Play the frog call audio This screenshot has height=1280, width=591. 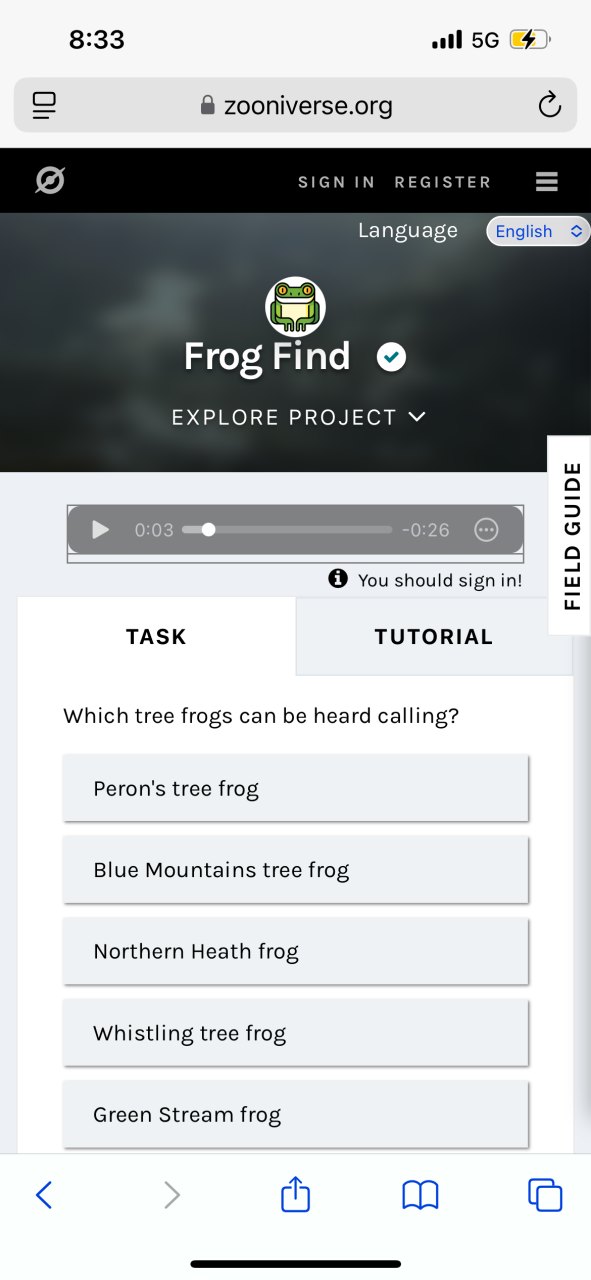(100, 530)
